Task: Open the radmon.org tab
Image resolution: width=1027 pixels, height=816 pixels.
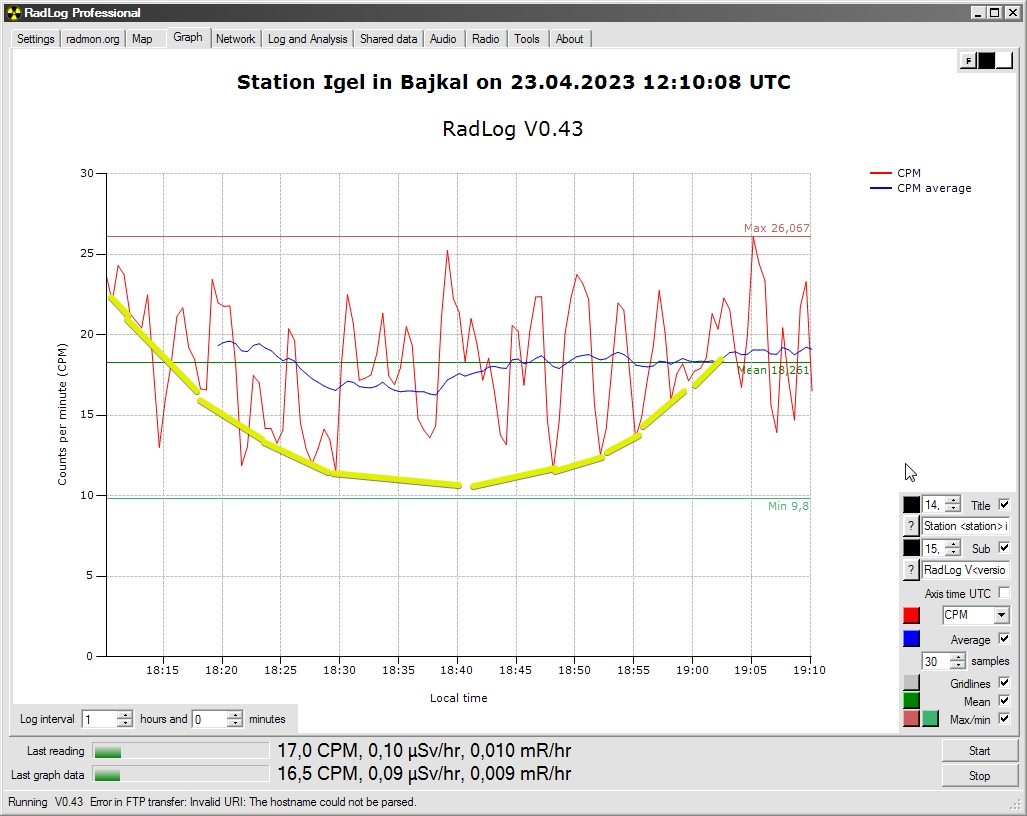Action: tap(93, 39)
